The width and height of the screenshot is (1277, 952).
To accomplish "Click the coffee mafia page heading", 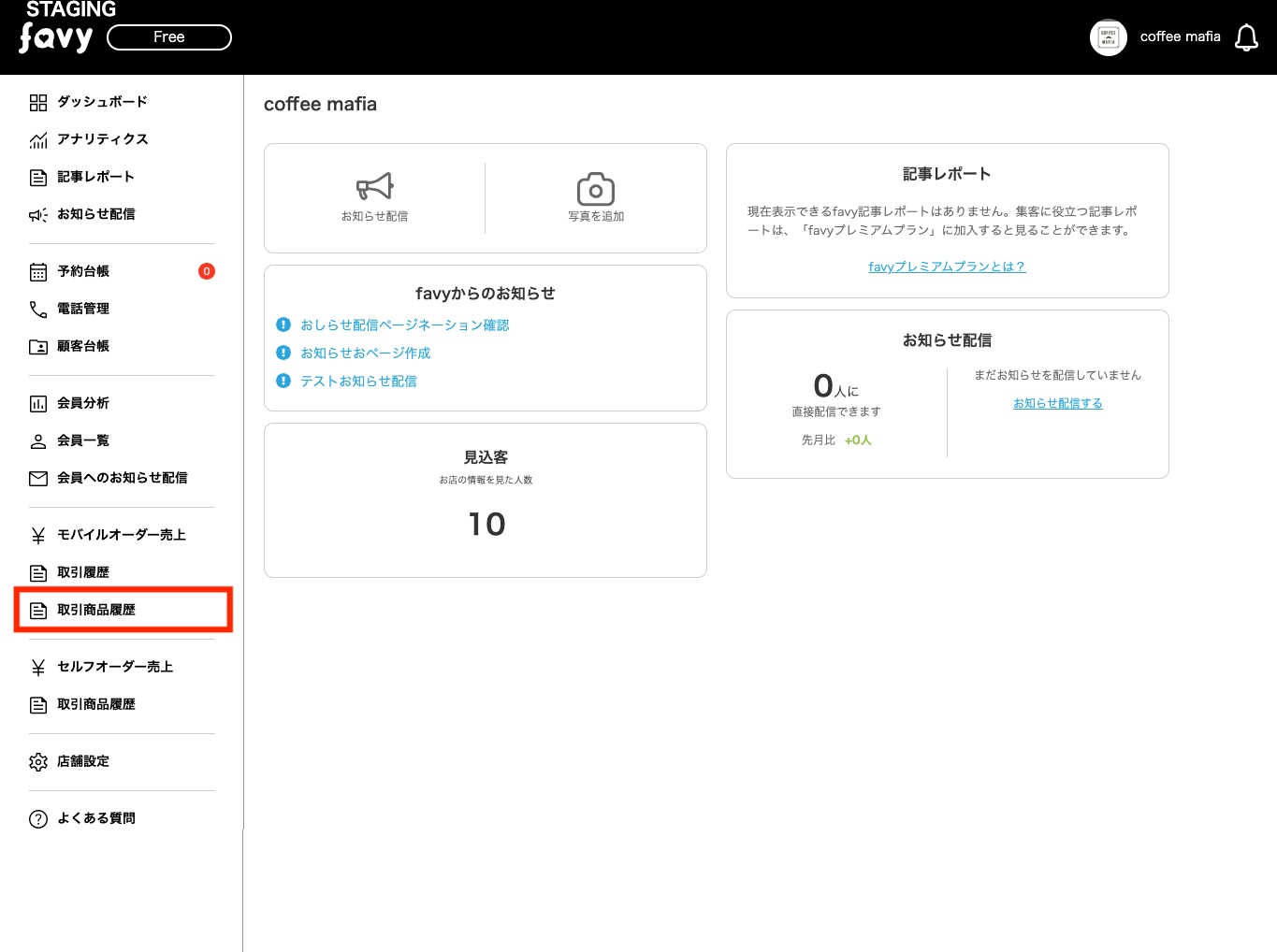I will pos(320,104).
